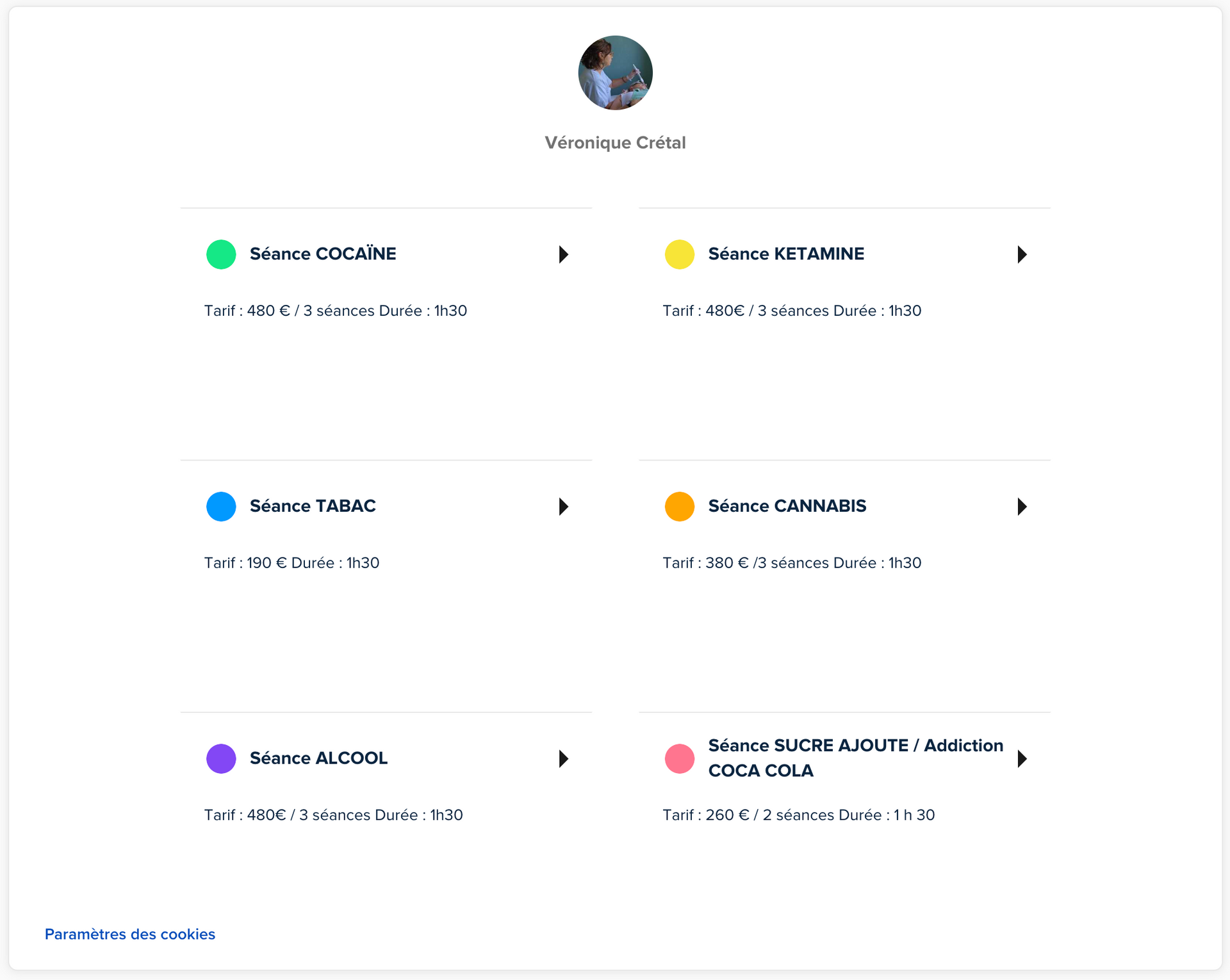The width and height of the screenshot is (1230, 980).
Task: Select the Séance KETAMINE title
Action: (785, 254)
